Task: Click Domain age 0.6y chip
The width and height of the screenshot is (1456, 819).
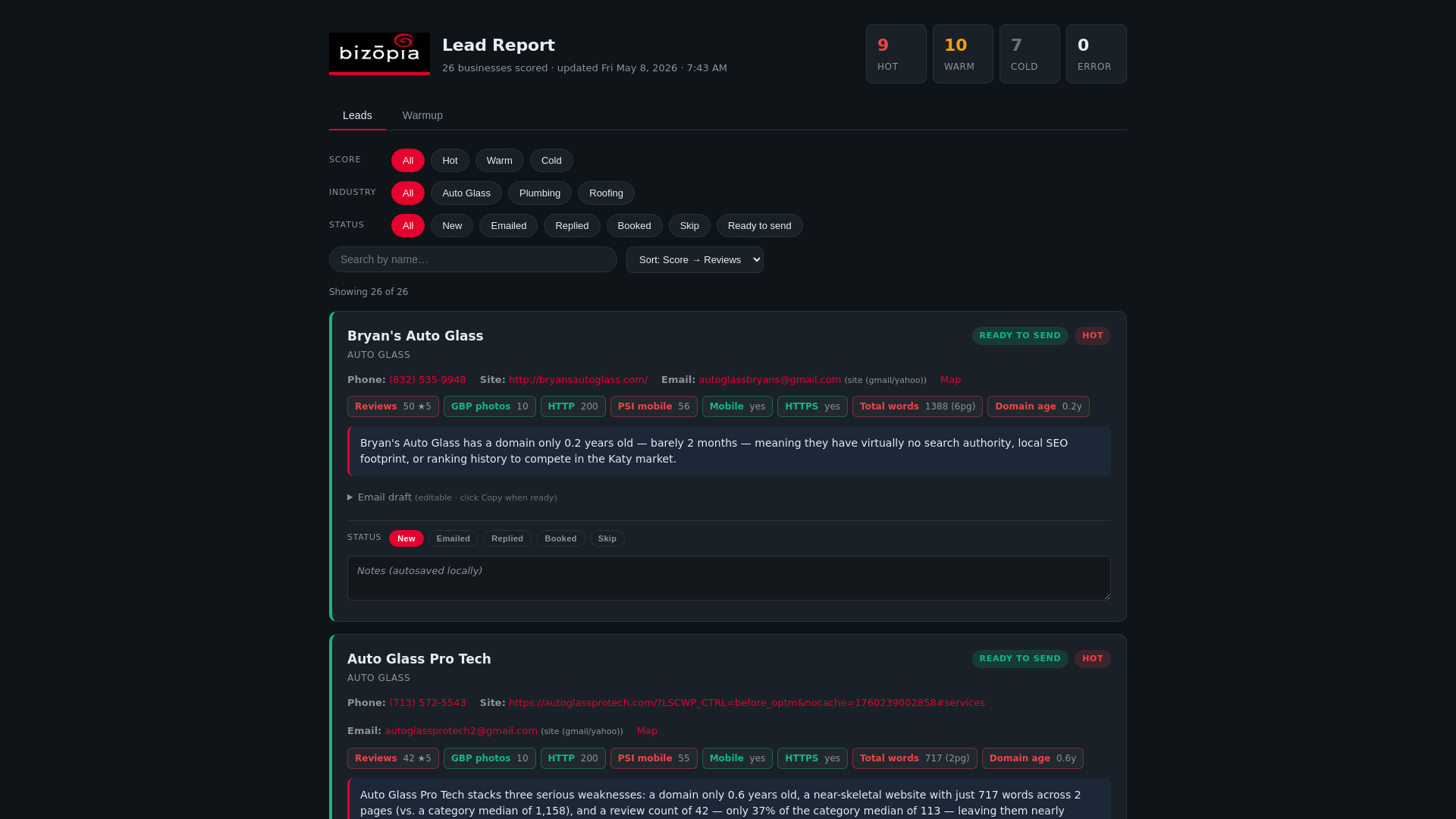Action: tap(1033, 758)
